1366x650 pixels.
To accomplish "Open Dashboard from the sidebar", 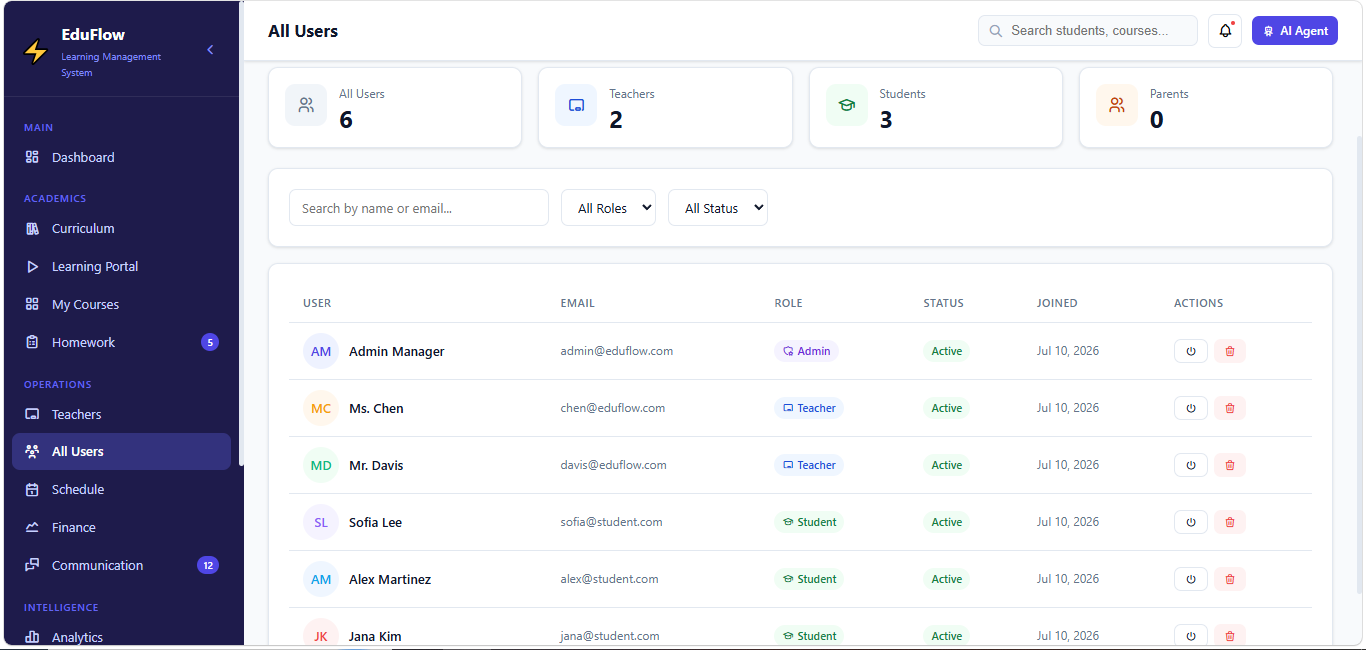I will point(121,157).
